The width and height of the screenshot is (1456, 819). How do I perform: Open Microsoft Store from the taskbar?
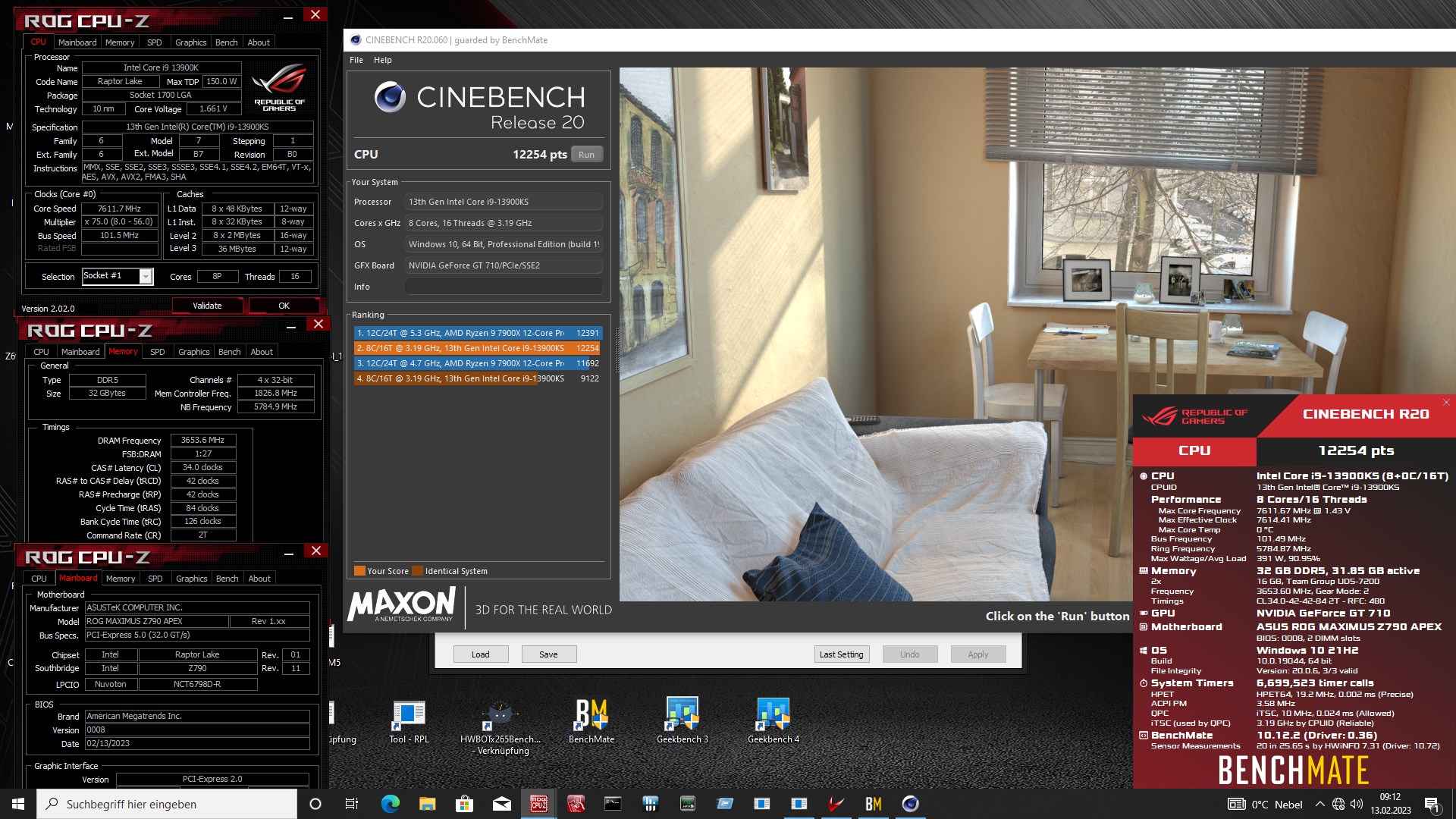click(464, 804)
